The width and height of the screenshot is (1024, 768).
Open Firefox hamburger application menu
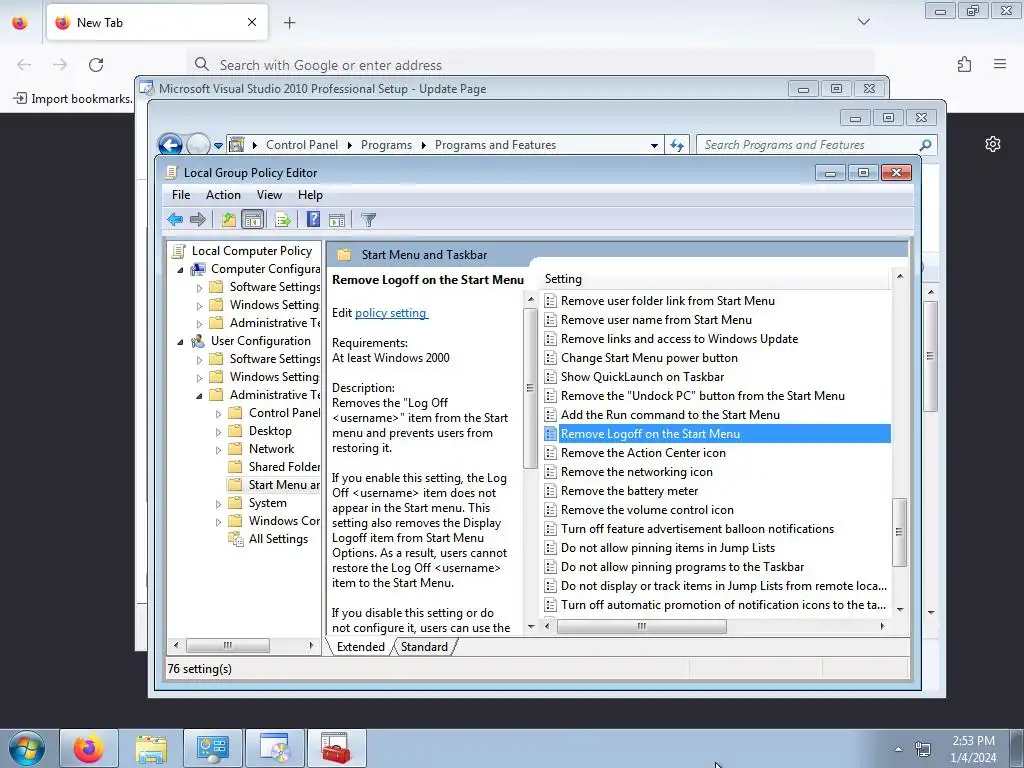[1000, 64]
